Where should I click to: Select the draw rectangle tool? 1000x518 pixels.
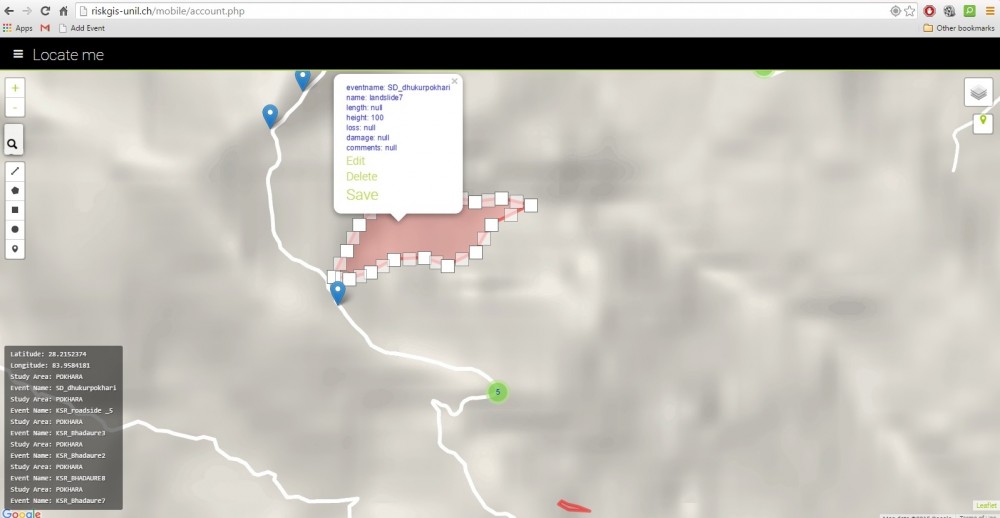tap(15, 210)
